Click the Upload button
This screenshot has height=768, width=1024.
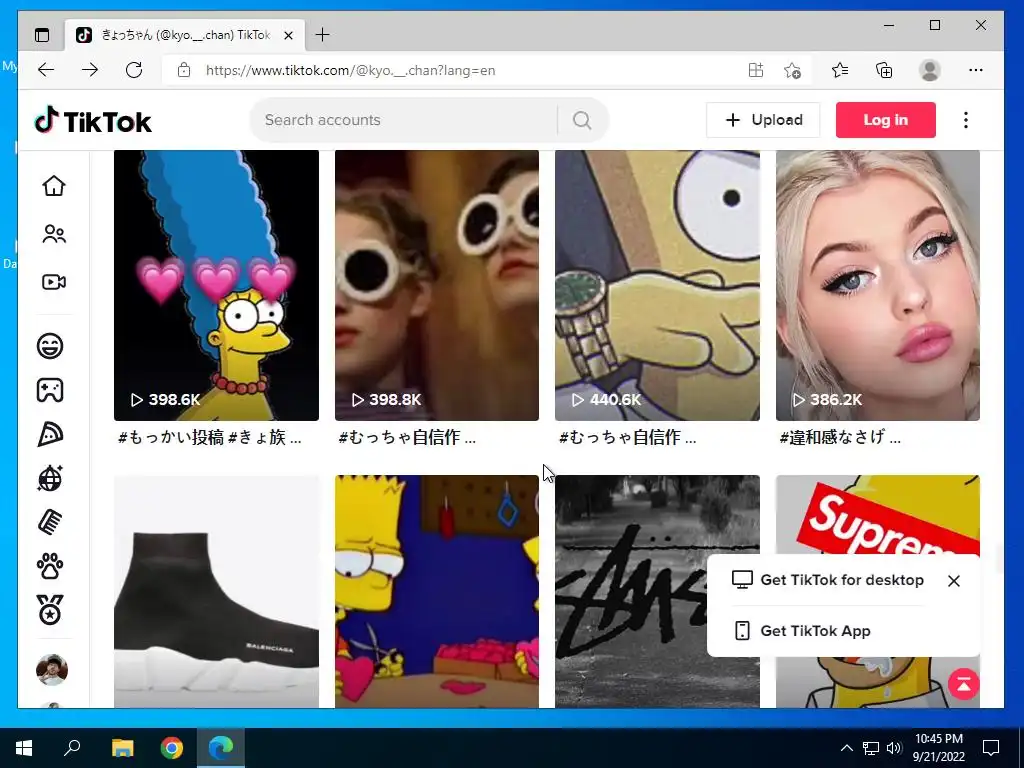pos(763,120)
